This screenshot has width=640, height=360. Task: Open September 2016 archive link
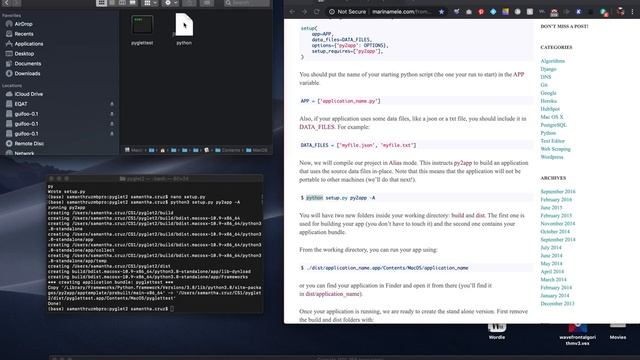558,191
